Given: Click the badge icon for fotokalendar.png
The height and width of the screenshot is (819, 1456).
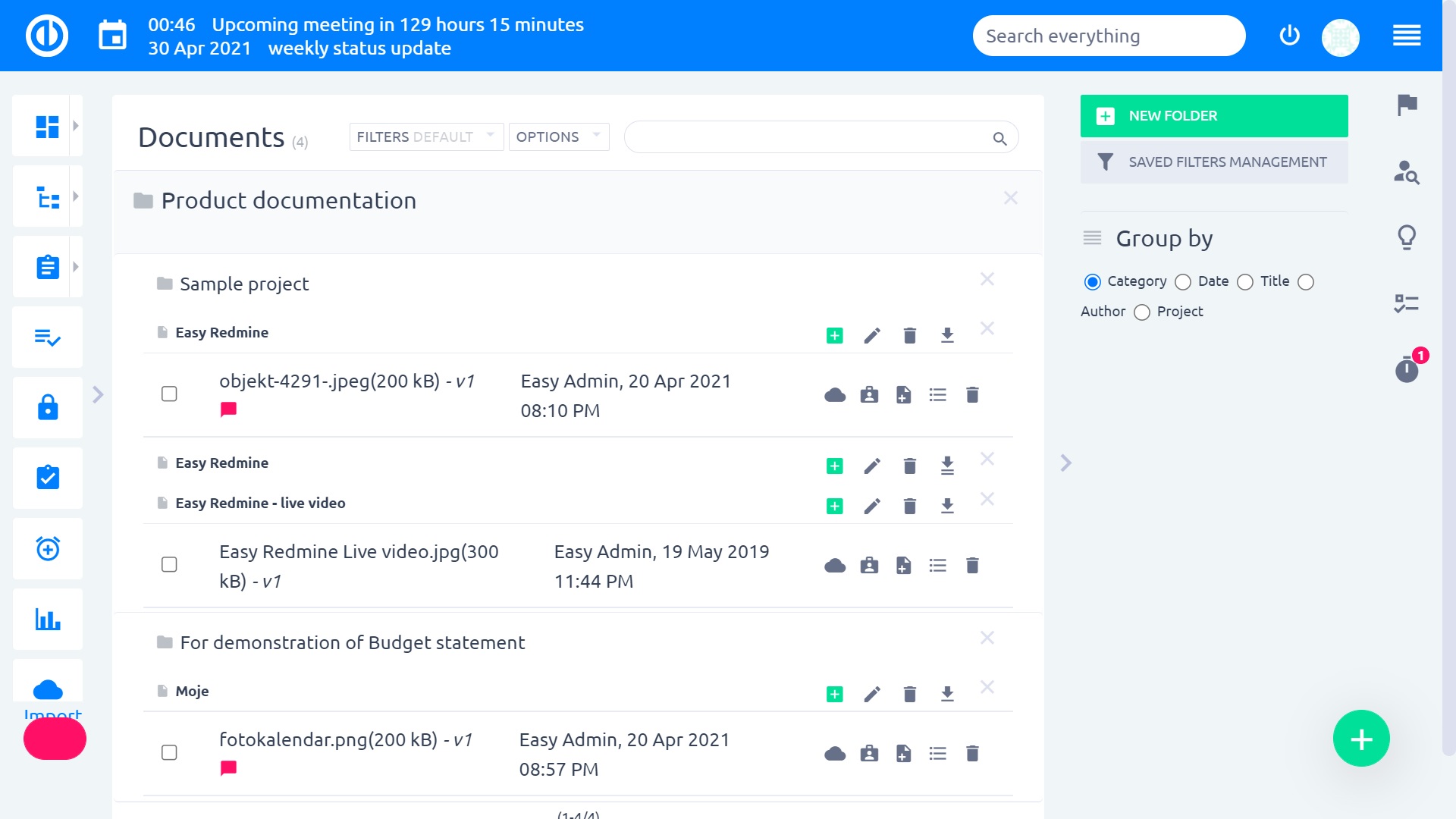Looking at the screenshot, I should [x=869, y=753].
